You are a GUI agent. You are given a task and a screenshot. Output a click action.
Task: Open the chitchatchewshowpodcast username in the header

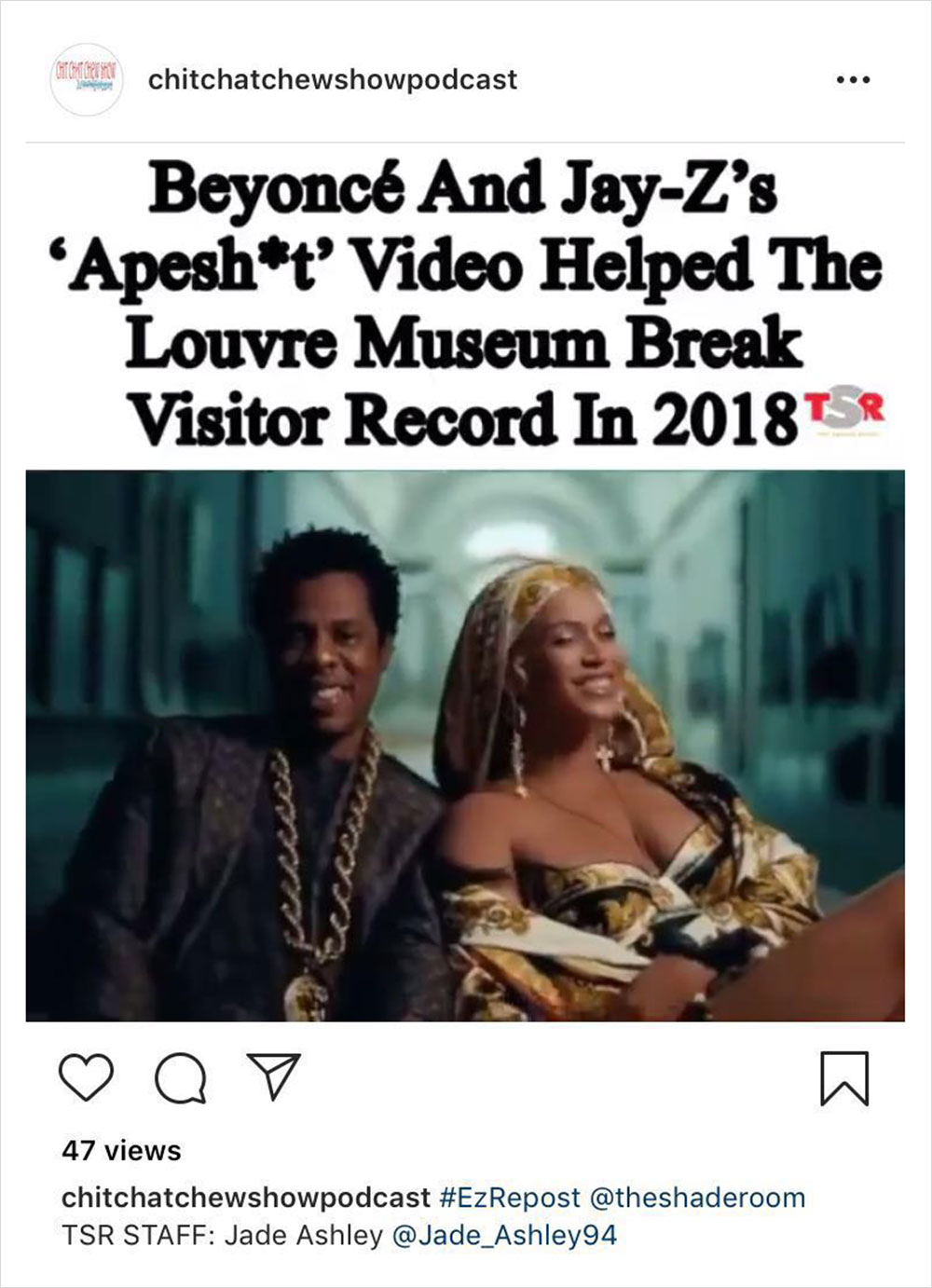point(333,80)
